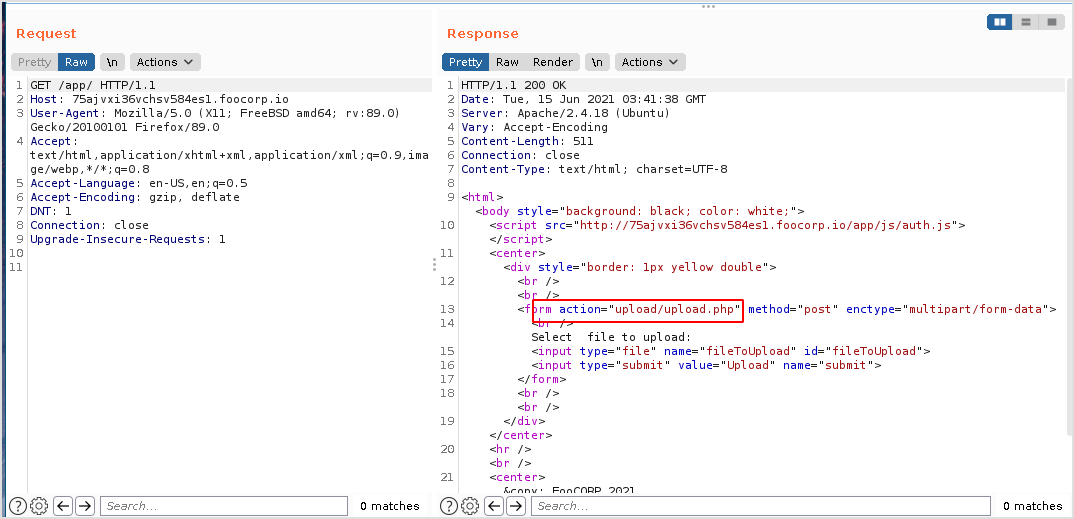This screenshot has height=519, width=1074.
Task: Click the multipart/form-data enctype value
Action: pos(975,309)
